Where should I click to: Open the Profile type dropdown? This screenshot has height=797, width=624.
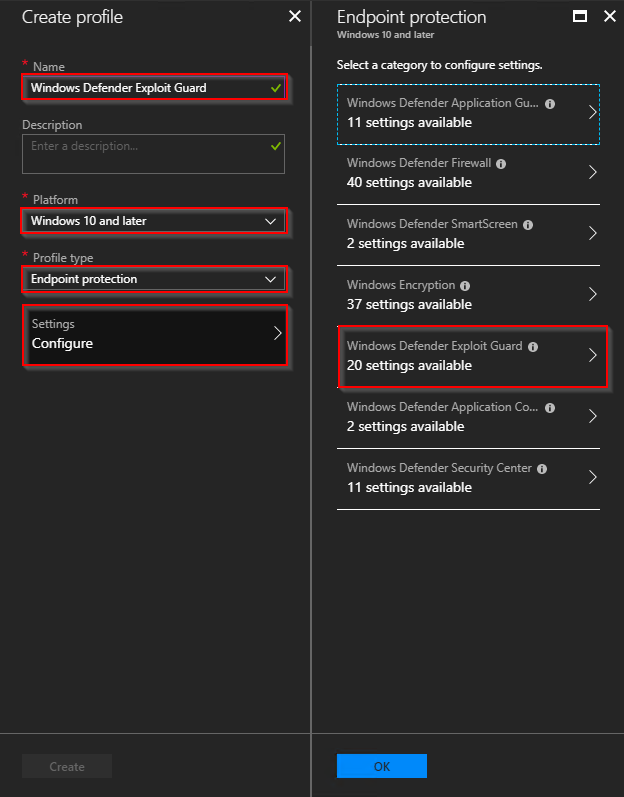click(x=153, y=279)
